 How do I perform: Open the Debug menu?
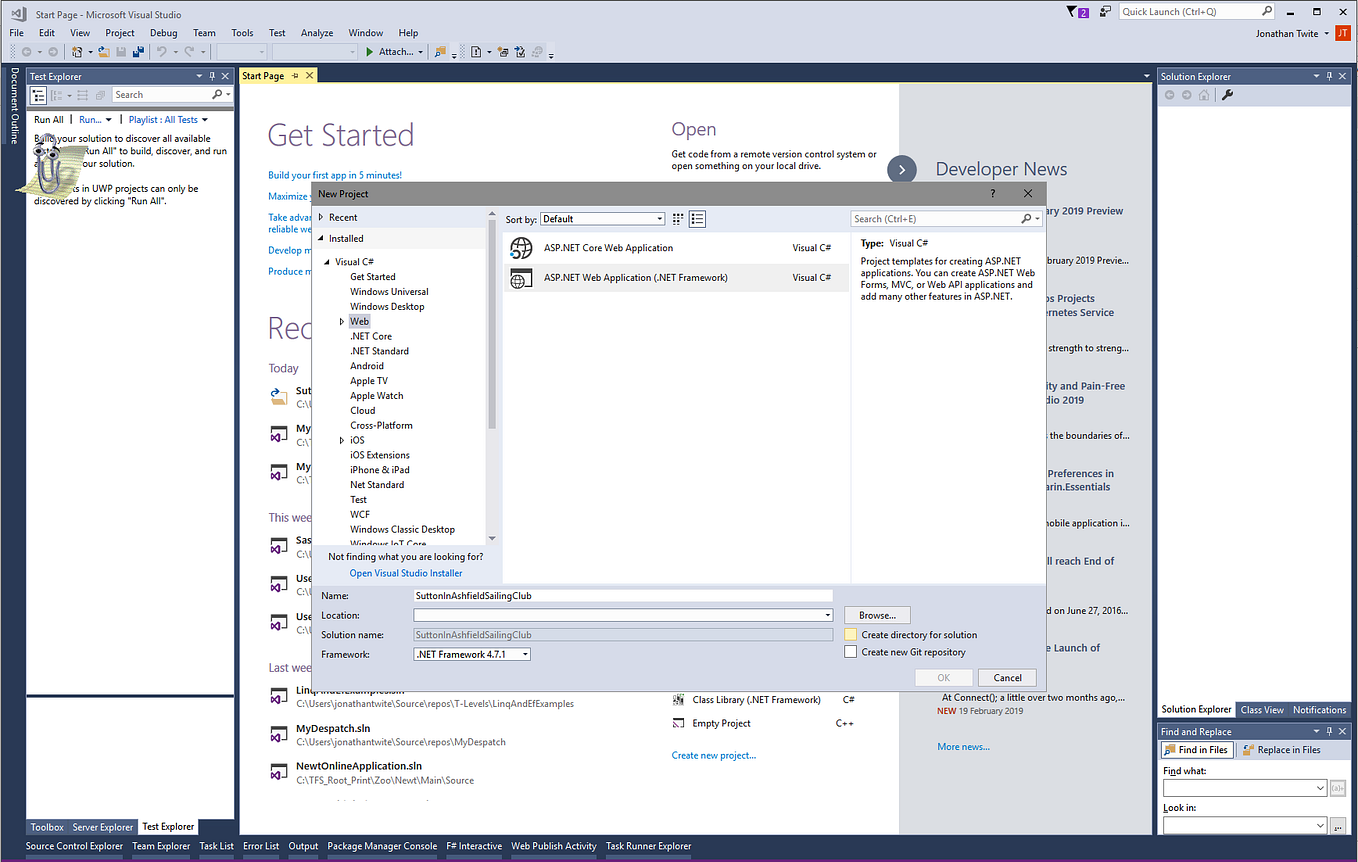[x=162, y=32]
